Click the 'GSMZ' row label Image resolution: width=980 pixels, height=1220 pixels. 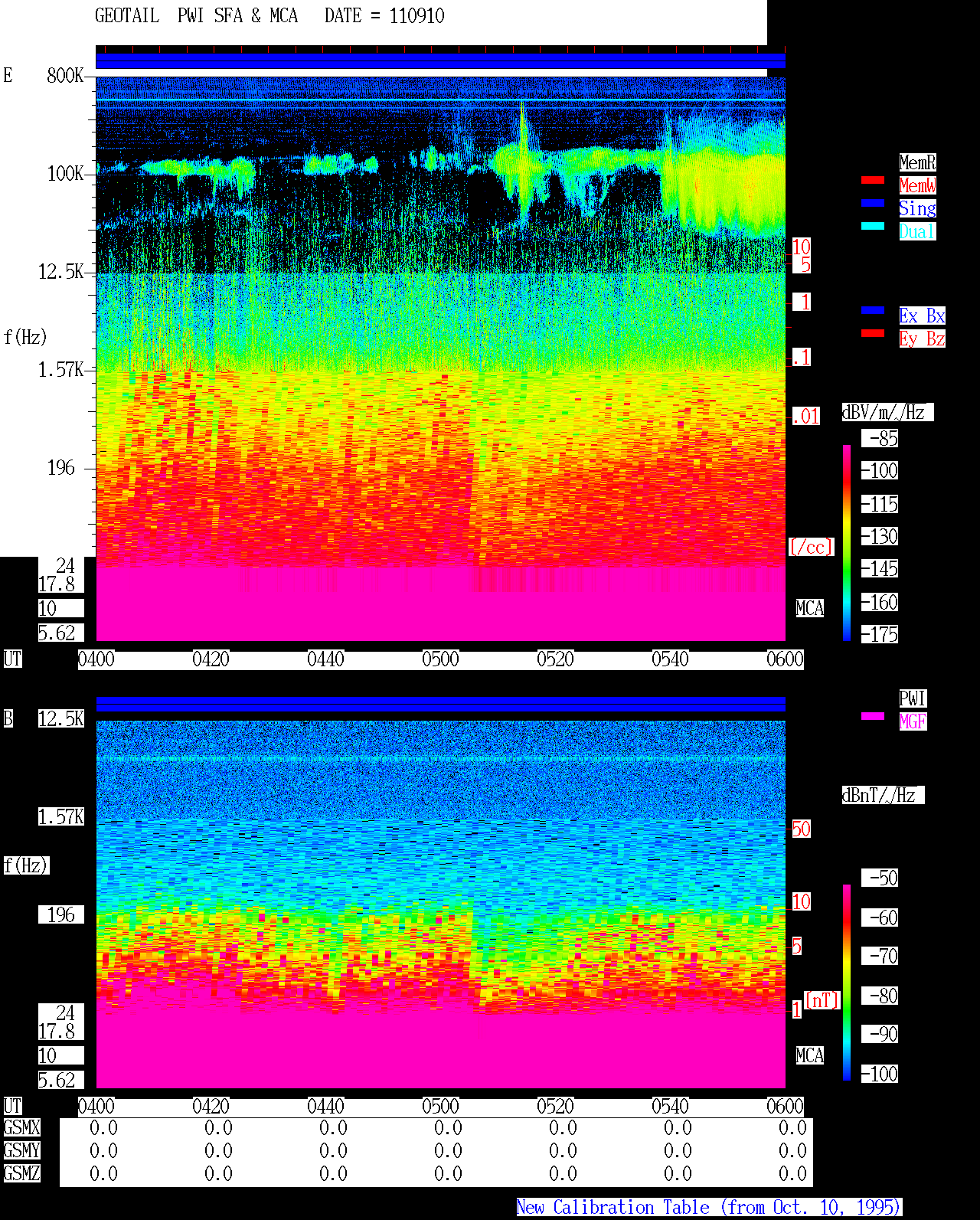coord(21,1173)
